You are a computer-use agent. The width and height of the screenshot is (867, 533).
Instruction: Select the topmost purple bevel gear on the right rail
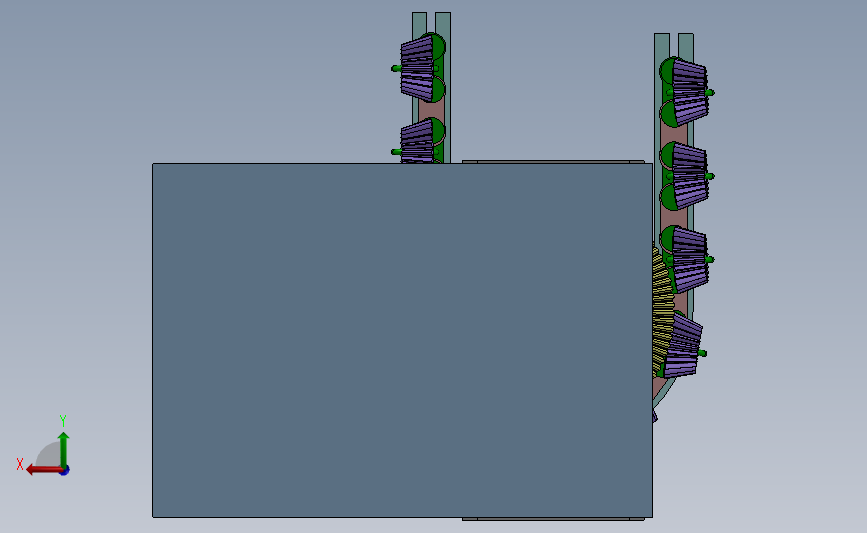690,92
